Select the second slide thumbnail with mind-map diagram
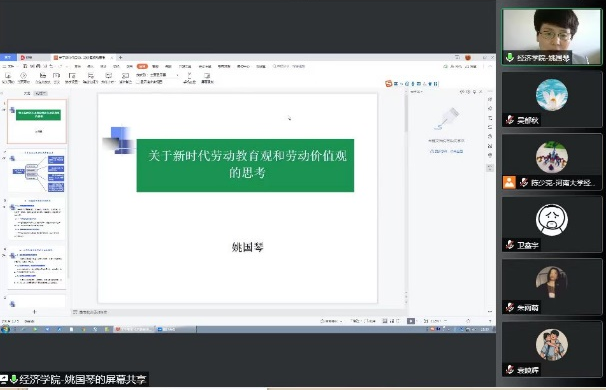 (x=37, y=171)
